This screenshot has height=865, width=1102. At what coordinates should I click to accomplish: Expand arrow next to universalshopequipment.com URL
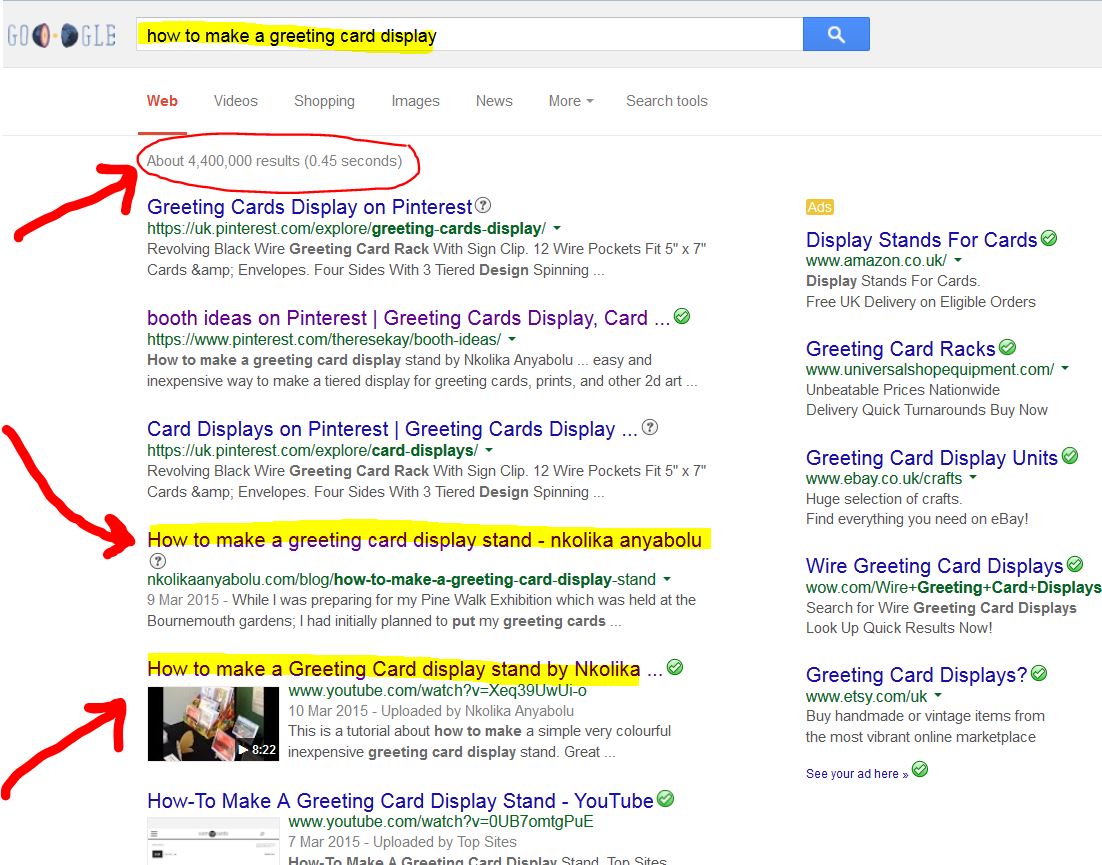coord(1065,368)
